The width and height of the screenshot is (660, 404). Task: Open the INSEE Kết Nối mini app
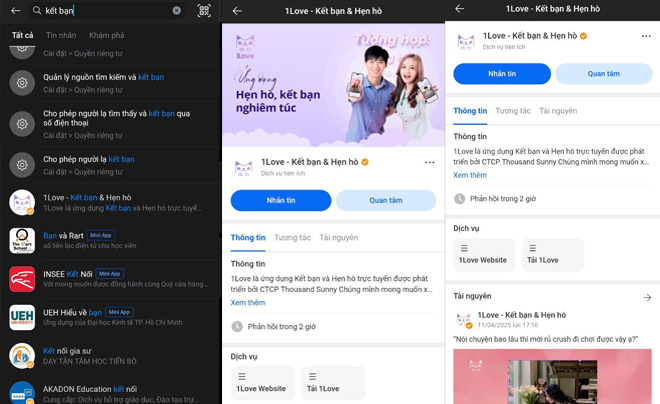tap(110, 279)
